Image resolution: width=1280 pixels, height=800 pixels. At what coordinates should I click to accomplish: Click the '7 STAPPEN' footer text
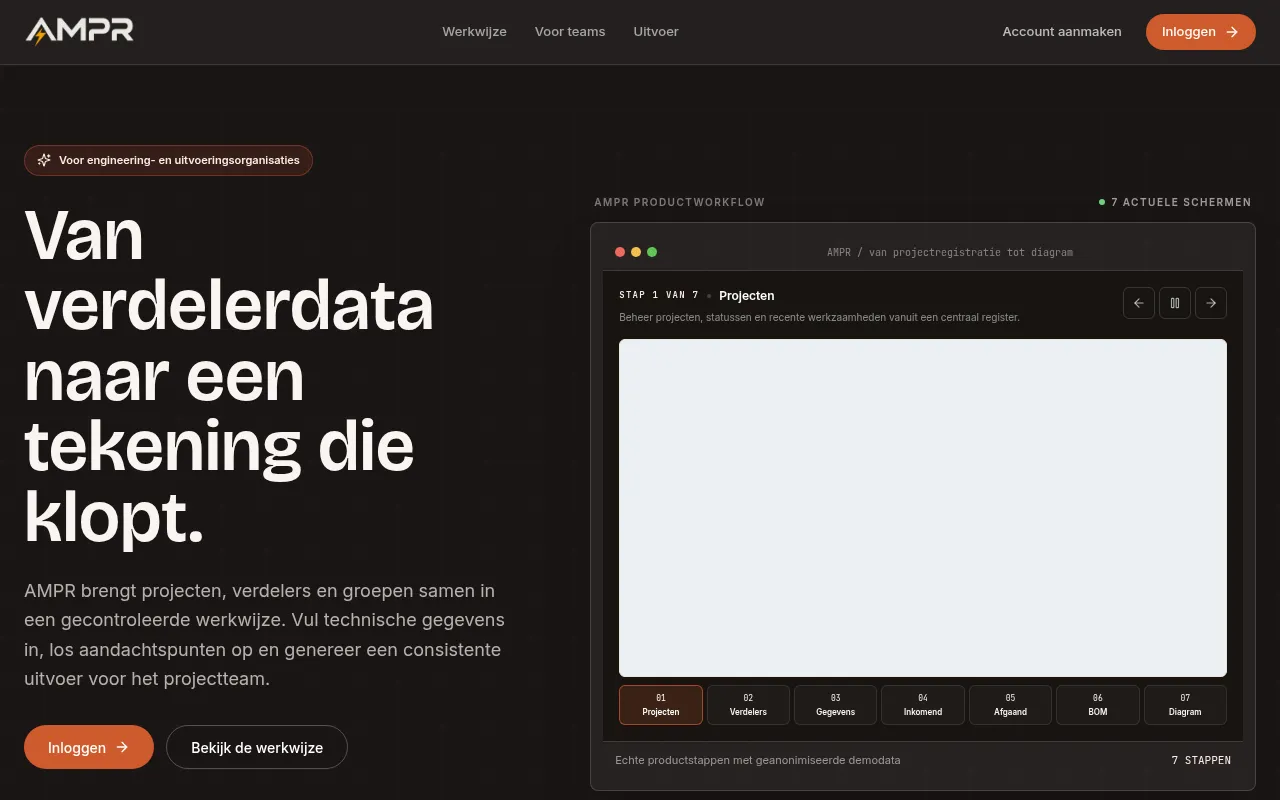point(1201,760)
